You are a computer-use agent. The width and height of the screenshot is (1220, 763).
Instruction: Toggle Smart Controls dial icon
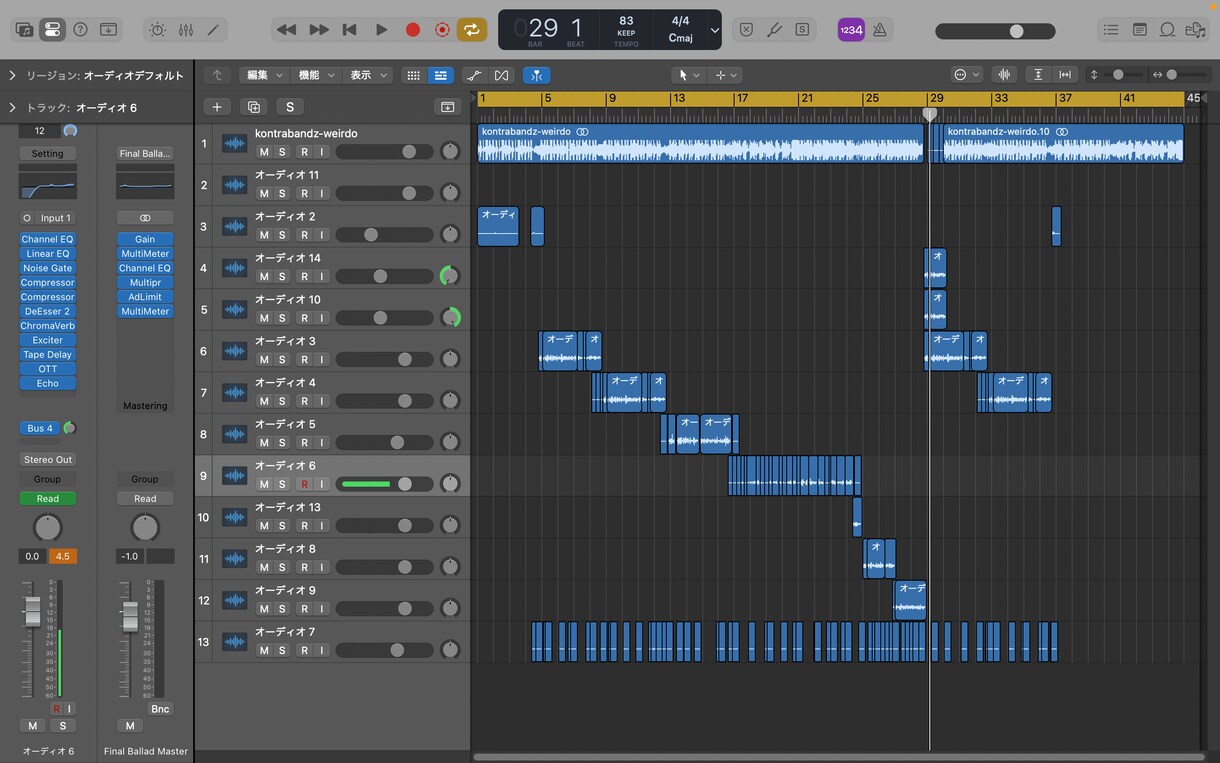pos(158,30)
